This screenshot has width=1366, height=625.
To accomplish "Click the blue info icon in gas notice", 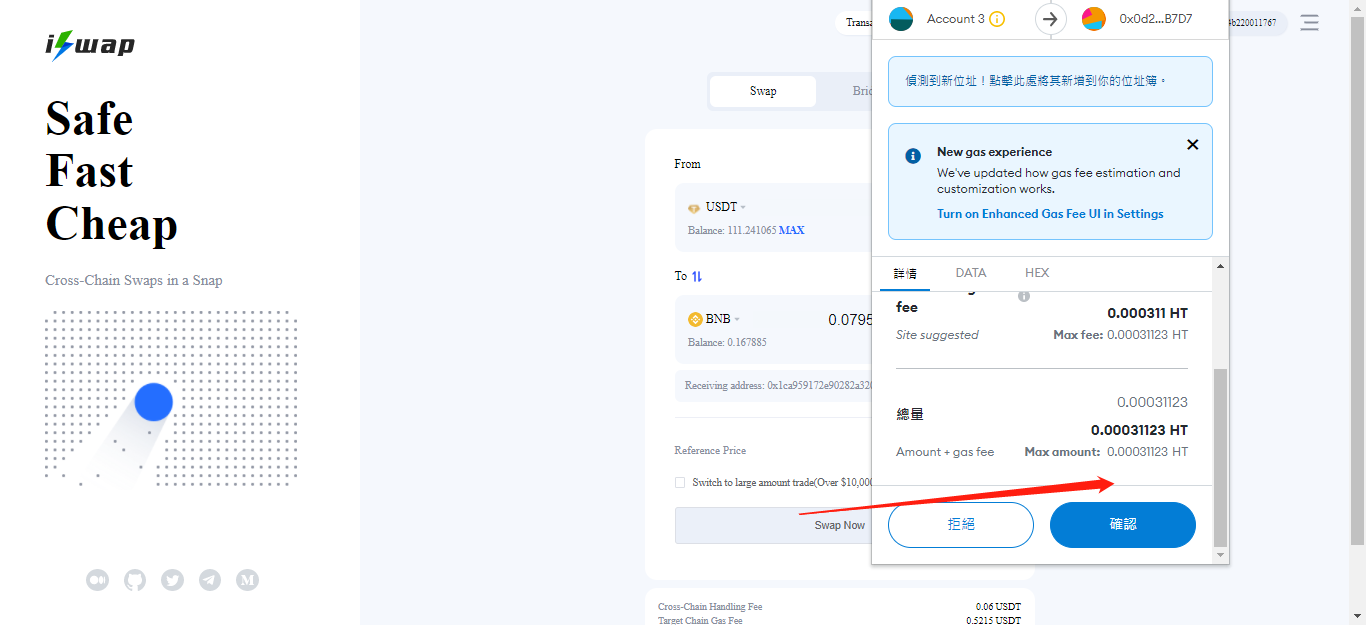I will click(x=913, y=156).
